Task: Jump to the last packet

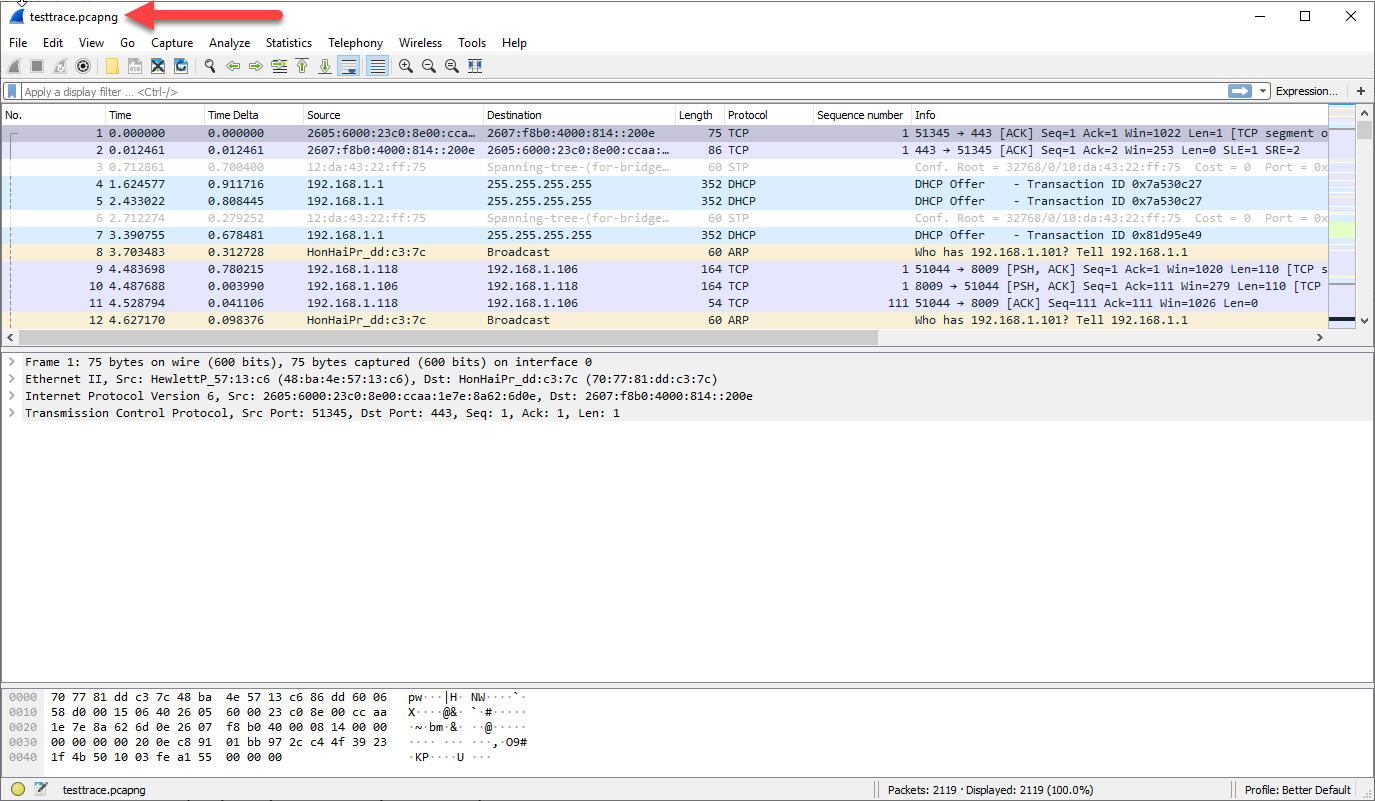Action: tap(326, 66)
